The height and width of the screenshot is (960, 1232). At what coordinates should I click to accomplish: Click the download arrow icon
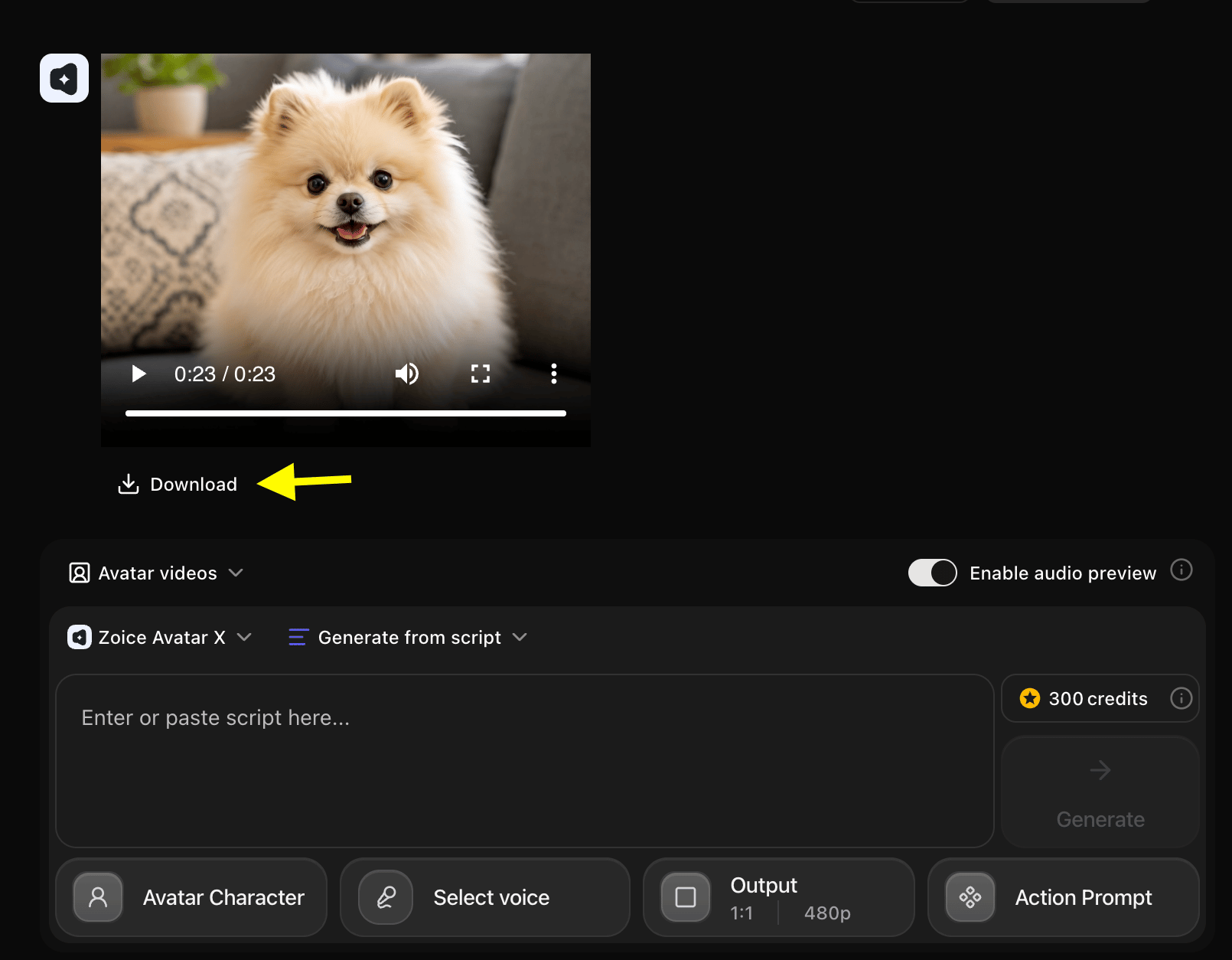coord(129,484)
